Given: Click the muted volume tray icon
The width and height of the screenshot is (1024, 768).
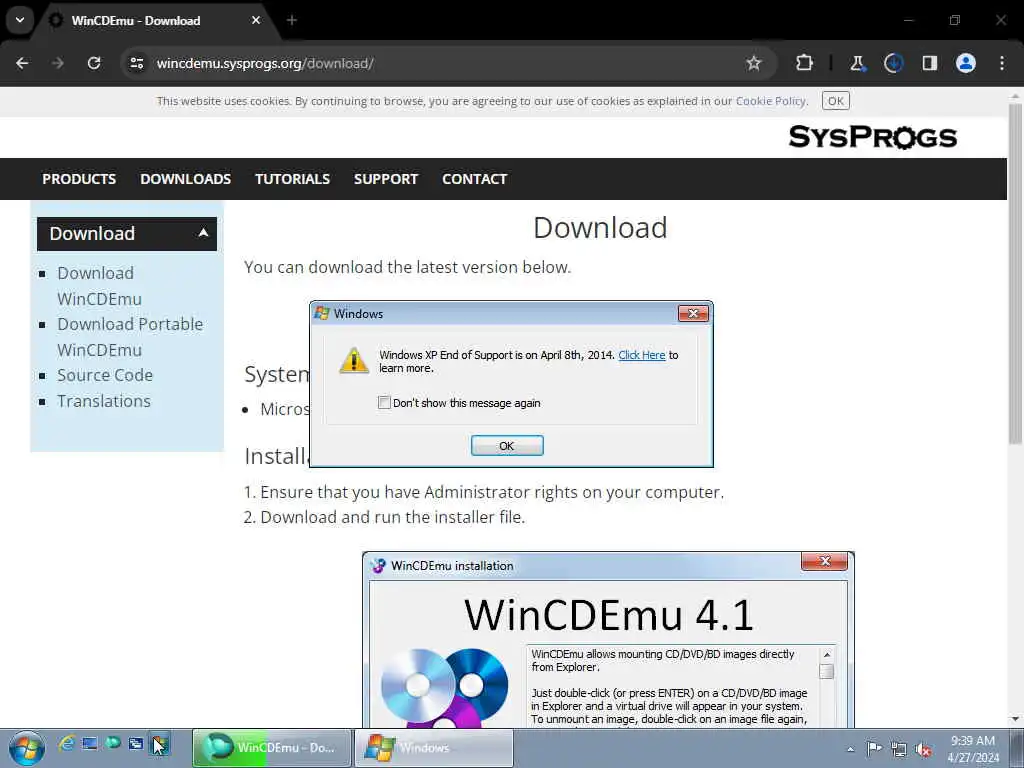Looking at the screenshot, I should click(923, 749).
